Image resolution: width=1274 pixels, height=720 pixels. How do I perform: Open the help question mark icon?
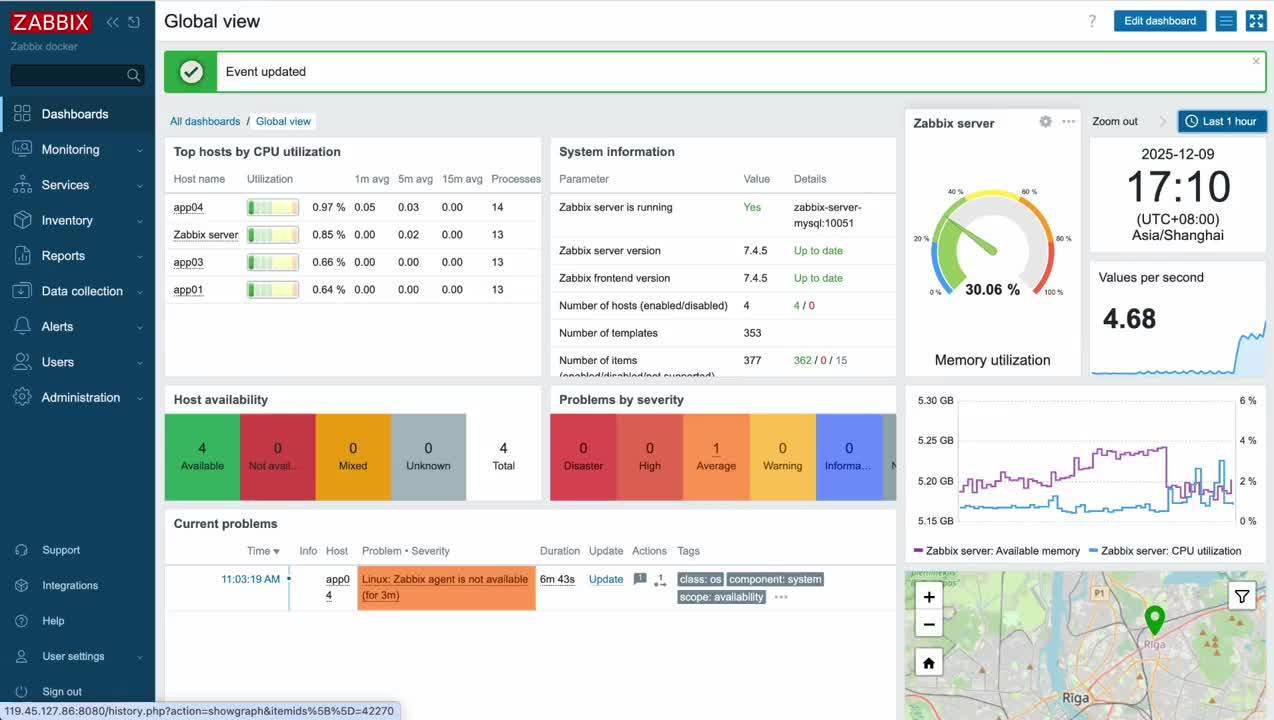pyautogui.click(x=1092, y=20)
